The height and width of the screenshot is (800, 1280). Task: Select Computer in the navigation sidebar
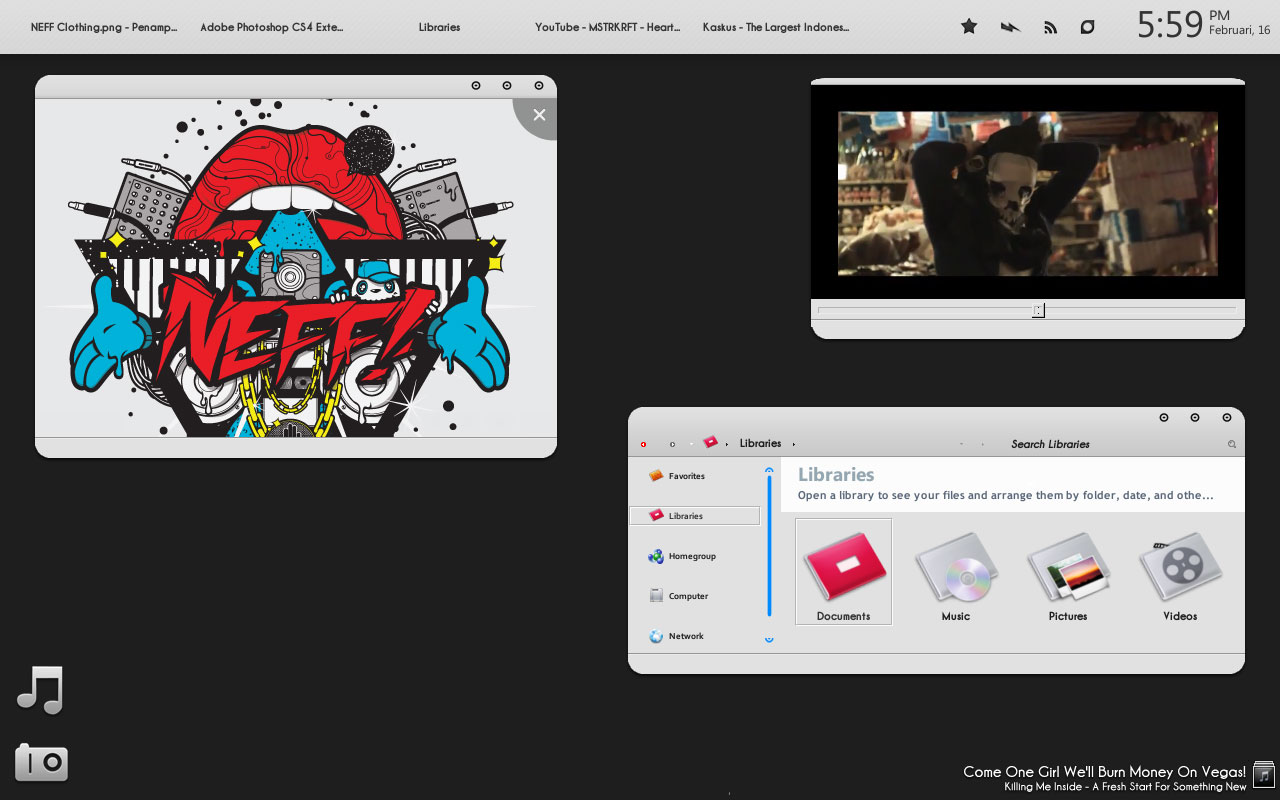[x=678, y=596]
